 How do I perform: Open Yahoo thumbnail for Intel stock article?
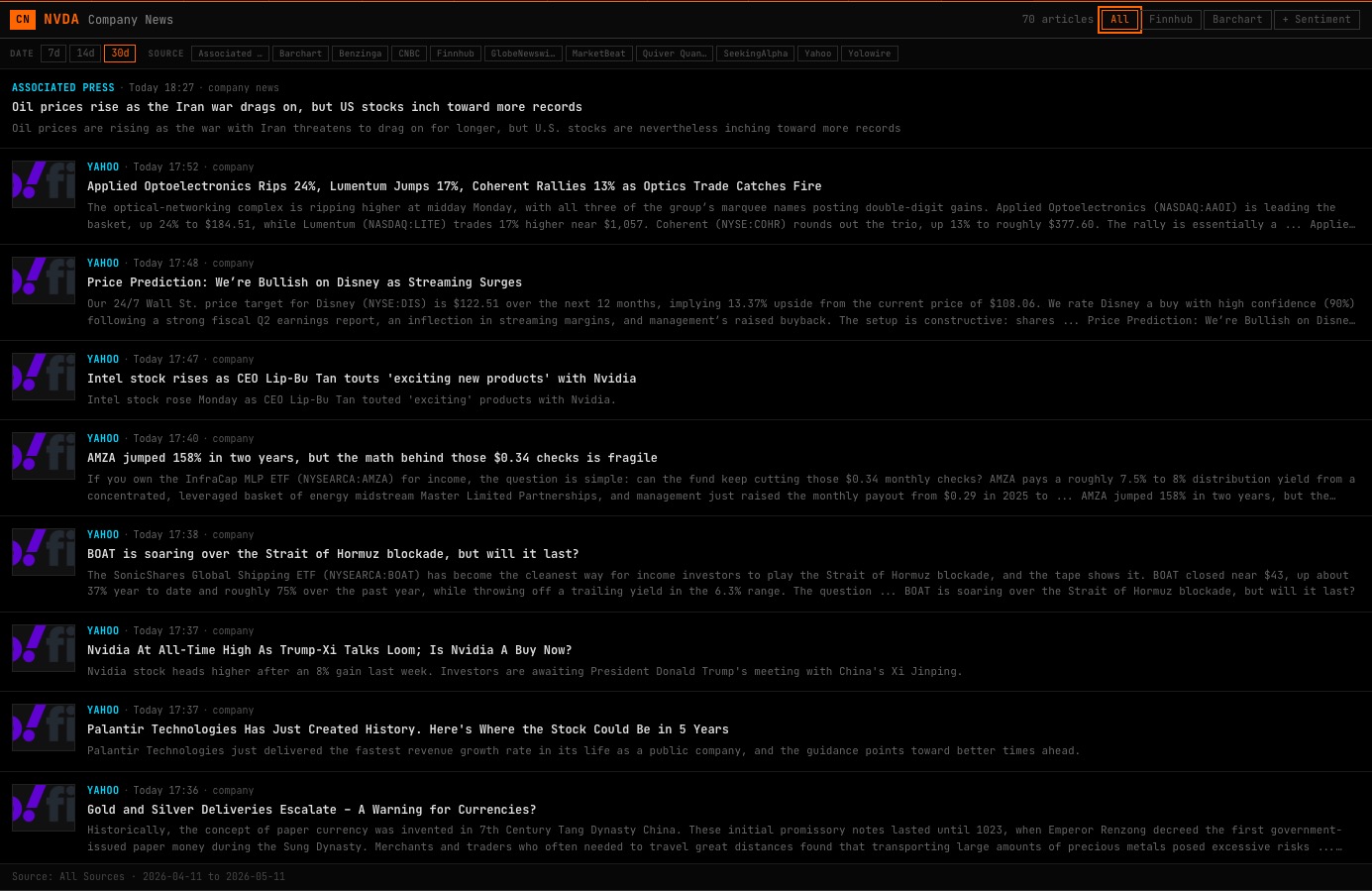pyautogui.click(x=44, y=376)
